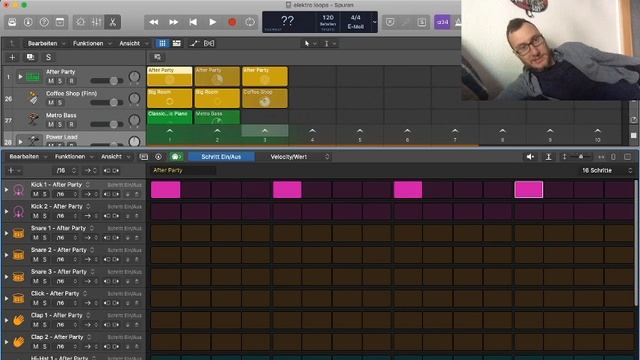Image resolution: width=640 pixels, height=360 pixels.
Task: Mute the After Party track
Action: 51,81
